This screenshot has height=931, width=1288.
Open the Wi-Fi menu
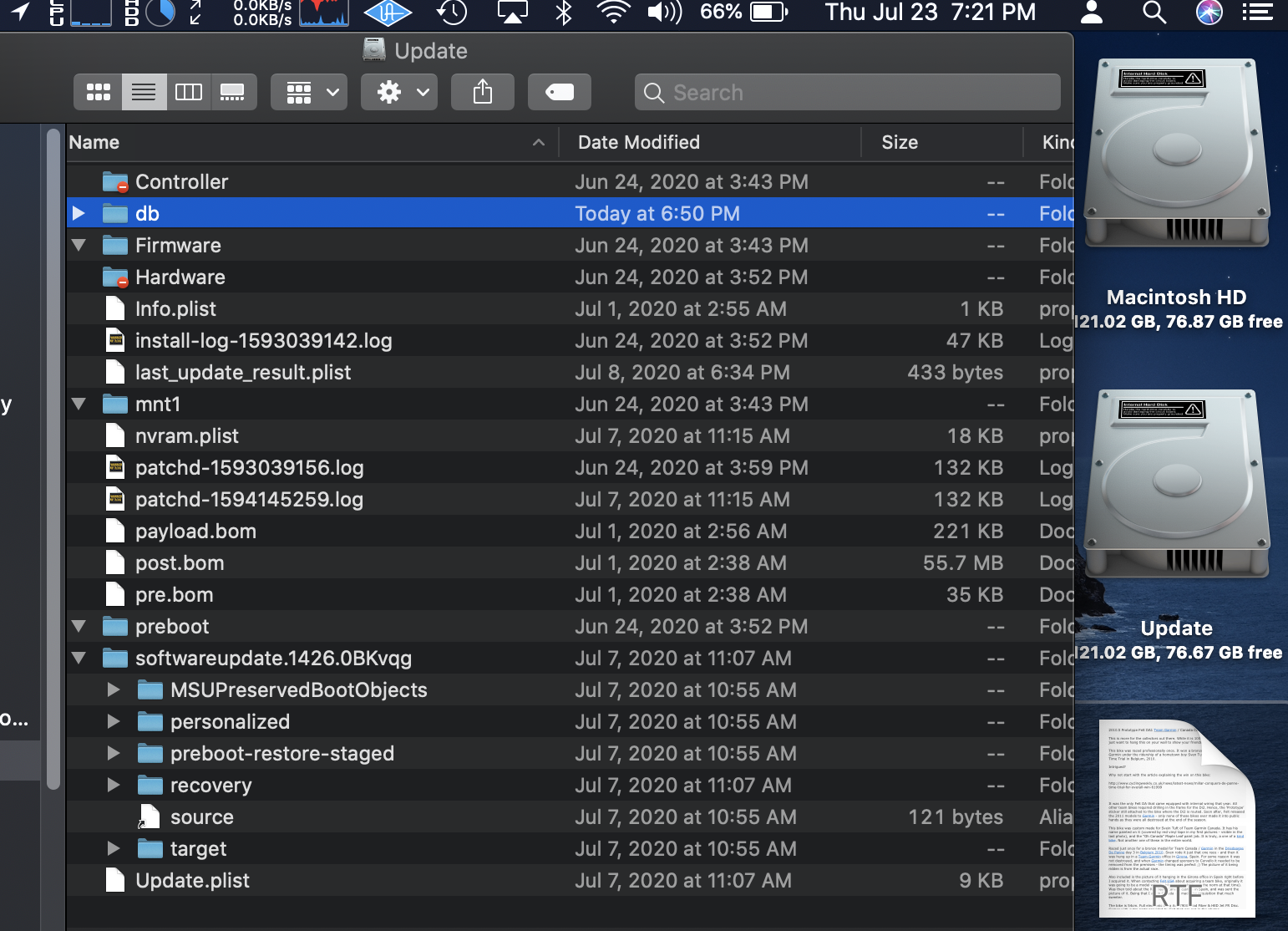pyautogui.click(x=614, y=12)
